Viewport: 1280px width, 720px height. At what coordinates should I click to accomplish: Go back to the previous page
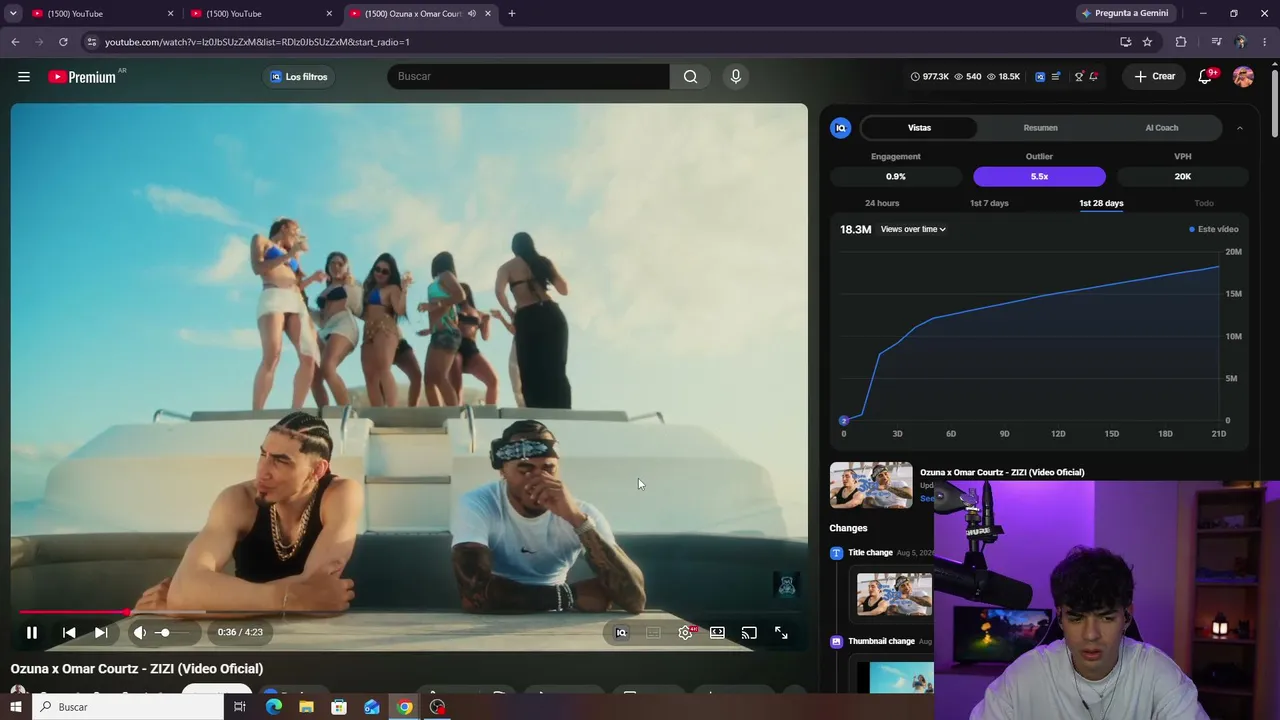pos(15,42)
